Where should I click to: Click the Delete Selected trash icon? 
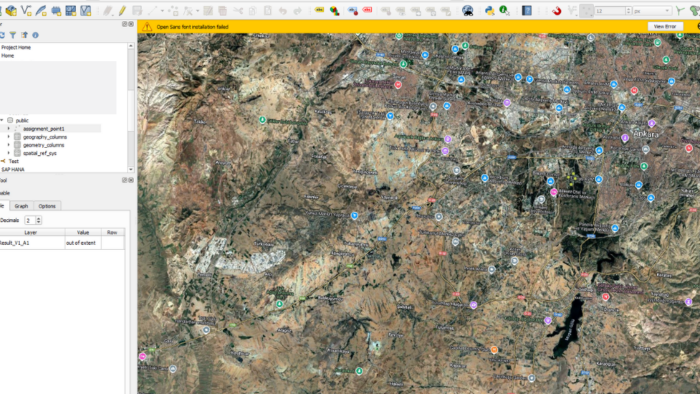pos(222,10)
